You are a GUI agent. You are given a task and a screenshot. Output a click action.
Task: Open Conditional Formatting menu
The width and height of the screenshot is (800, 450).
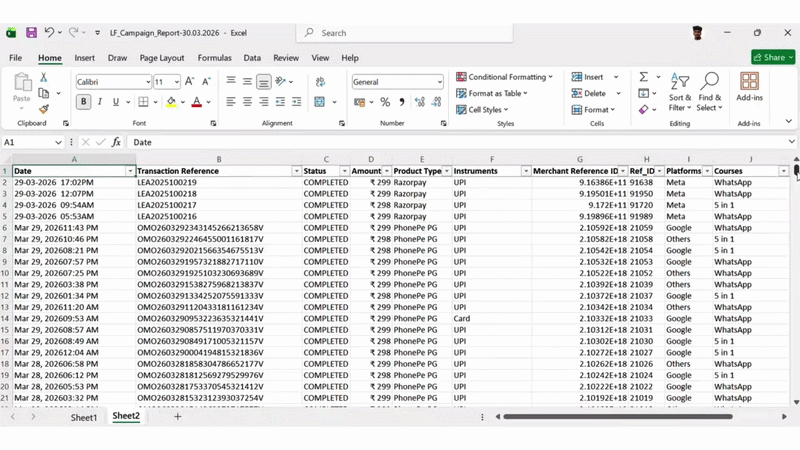pyautogui.click(x=507, y=77)
